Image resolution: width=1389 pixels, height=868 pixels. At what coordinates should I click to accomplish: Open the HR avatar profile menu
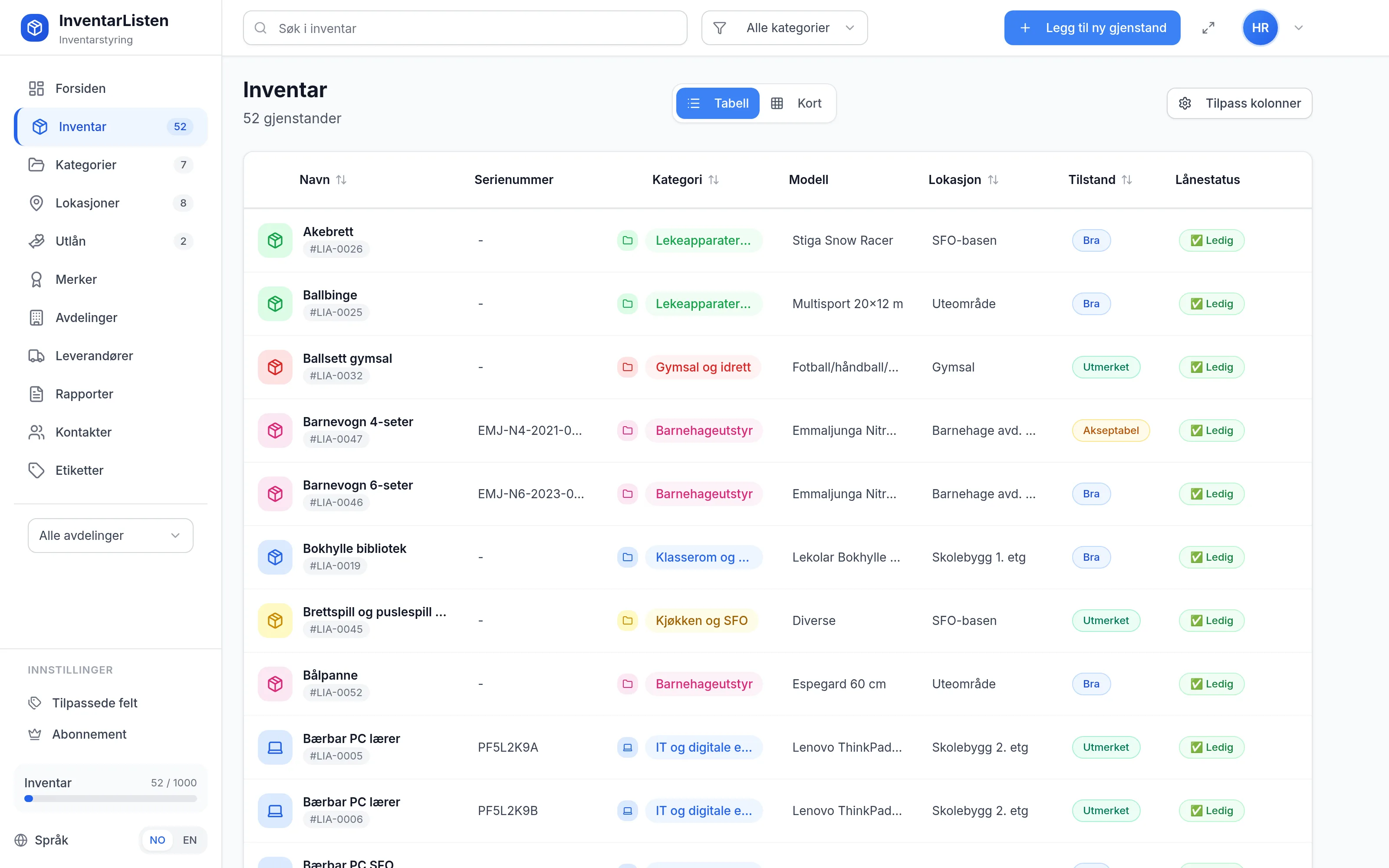[1260, 27]
